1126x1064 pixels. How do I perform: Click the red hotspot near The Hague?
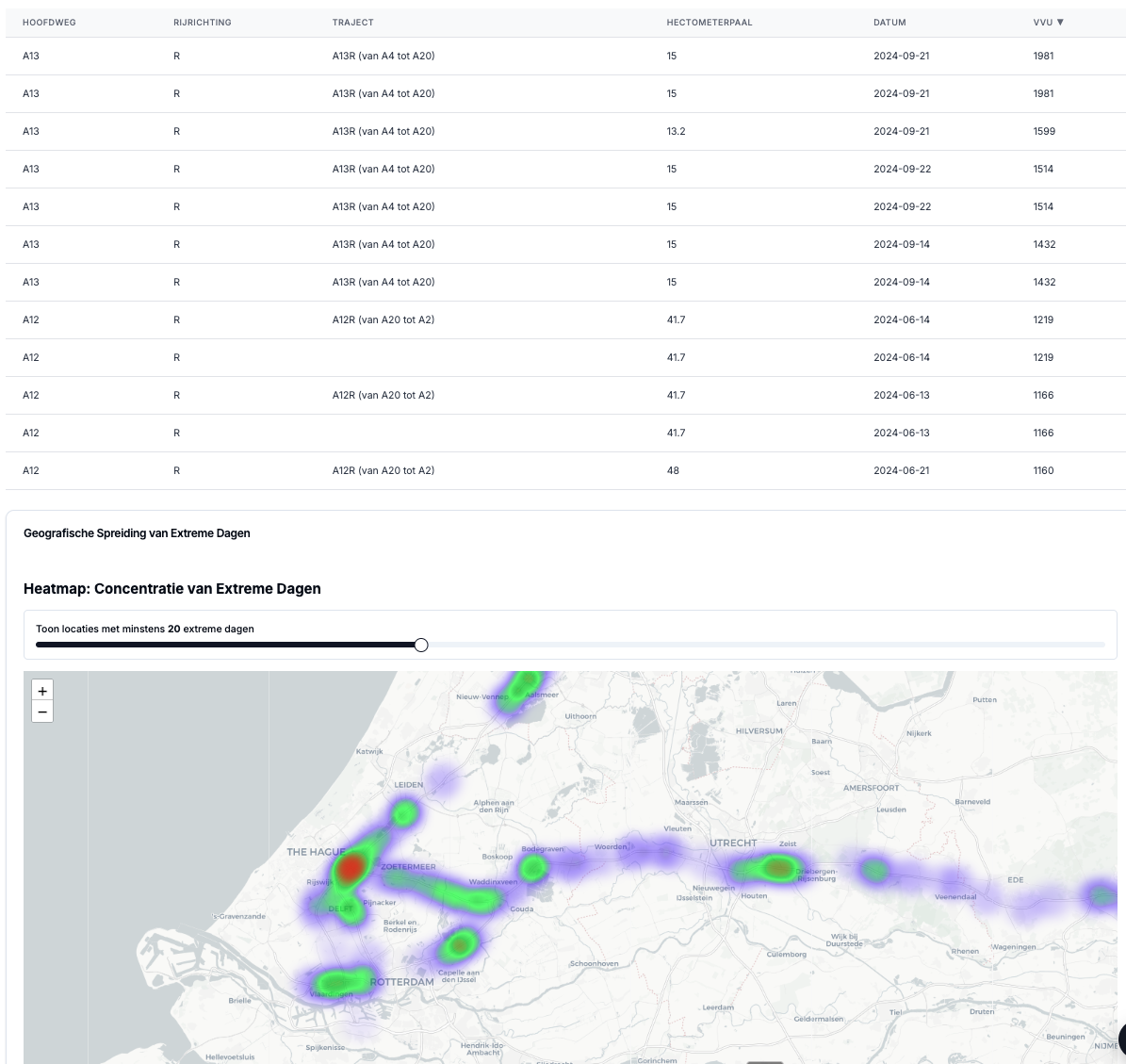click(351, 867)
